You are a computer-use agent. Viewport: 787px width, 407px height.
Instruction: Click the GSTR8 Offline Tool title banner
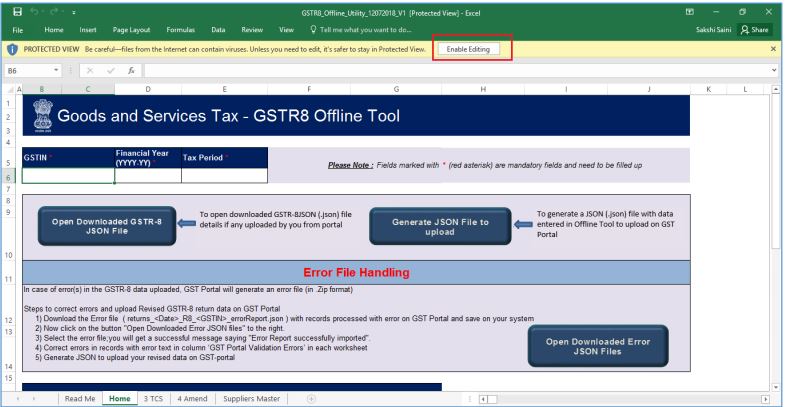(x=356, y=115)
